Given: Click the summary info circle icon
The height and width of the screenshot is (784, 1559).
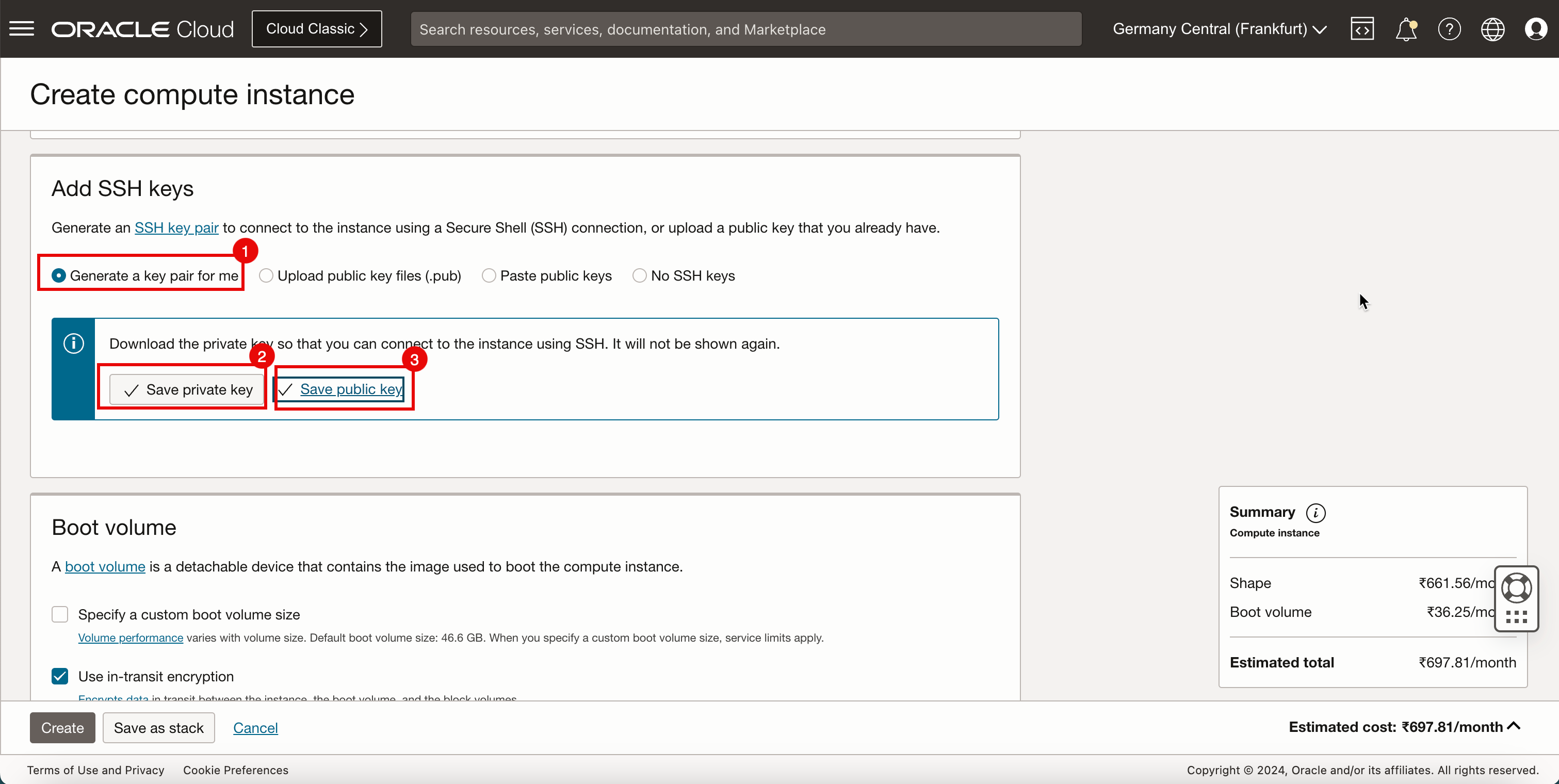Looking at the screenshot, I should tap(1316, 512).
